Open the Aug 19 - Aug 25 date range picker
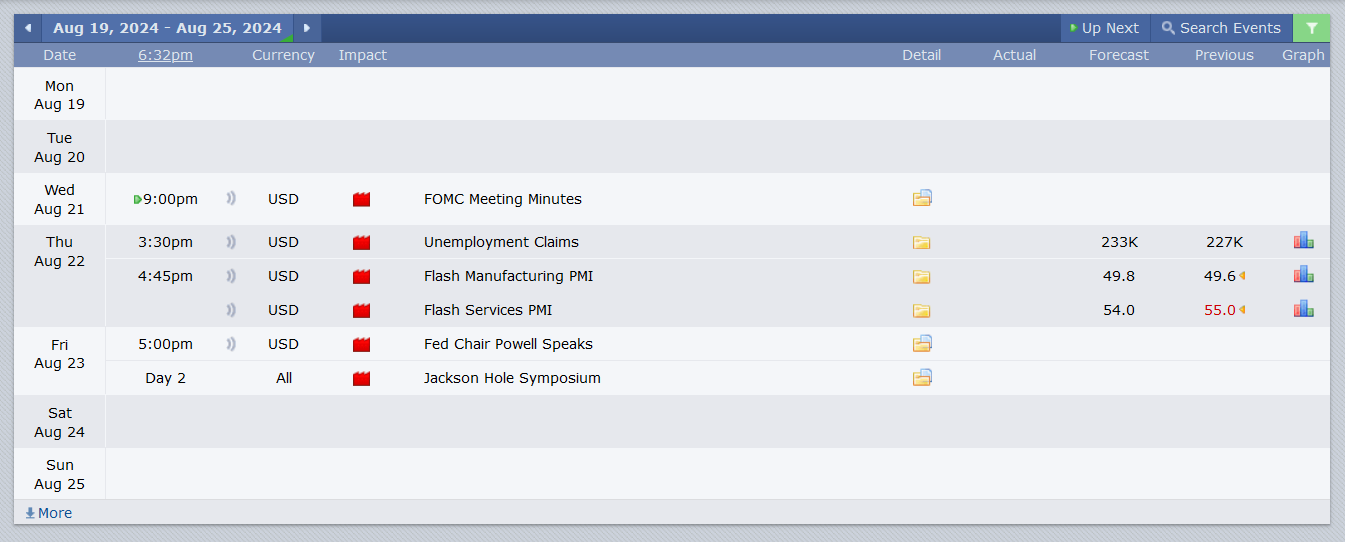Screen dimensions: 1345x542 pos(167,28)
